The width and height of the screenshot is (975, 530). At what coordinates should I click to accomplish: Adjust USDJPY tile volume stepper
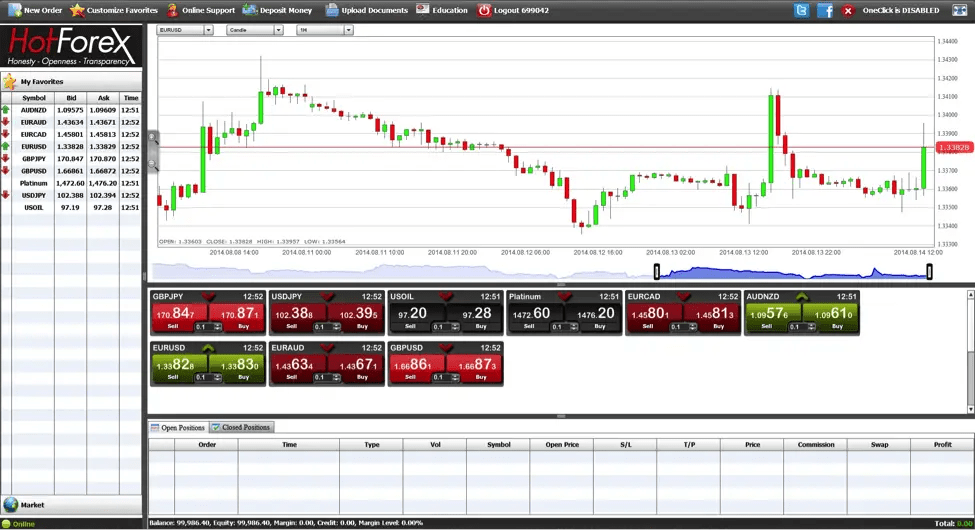tap(336, 327)
